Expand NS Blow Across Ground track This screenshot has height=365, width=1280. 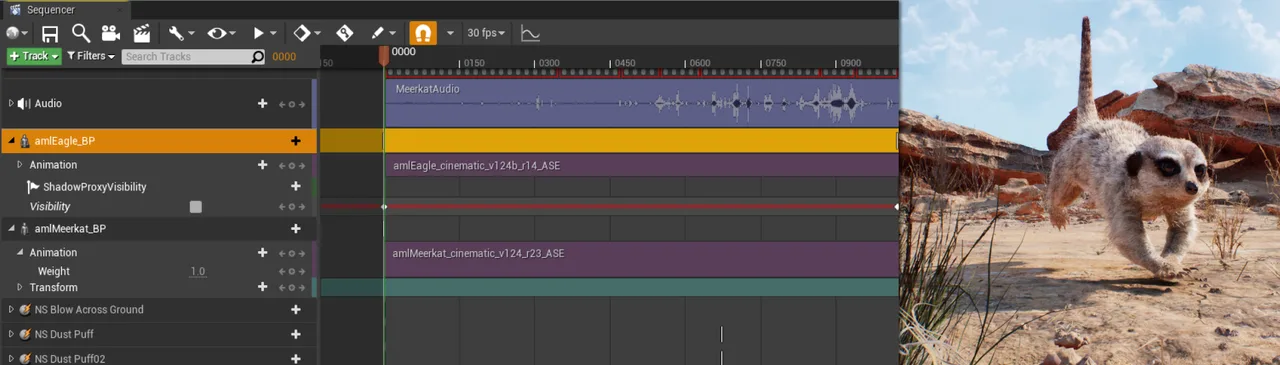click(x=11, y=310)
